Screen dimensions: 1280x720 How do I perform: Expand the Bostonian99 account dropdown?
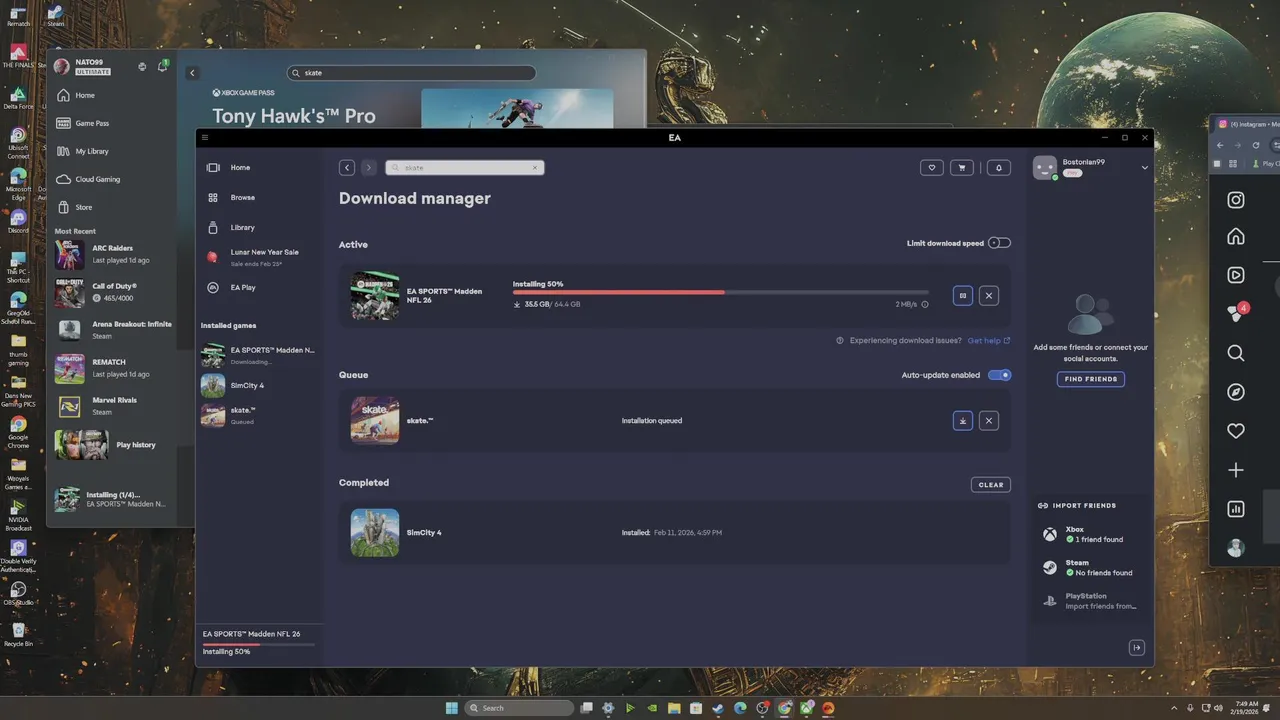[x=1145, y=168]
